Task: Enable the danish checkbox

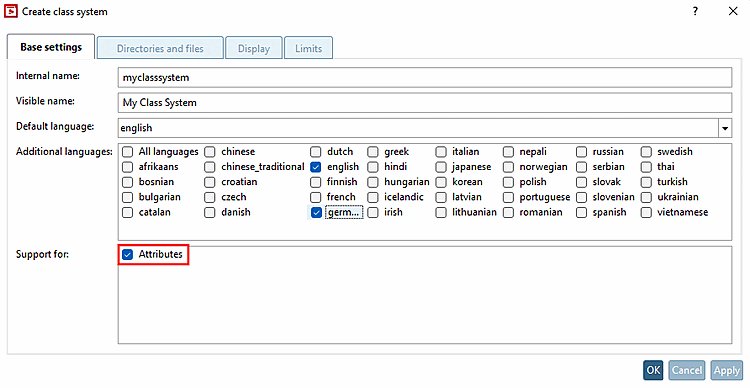Action: coord(210,212)
